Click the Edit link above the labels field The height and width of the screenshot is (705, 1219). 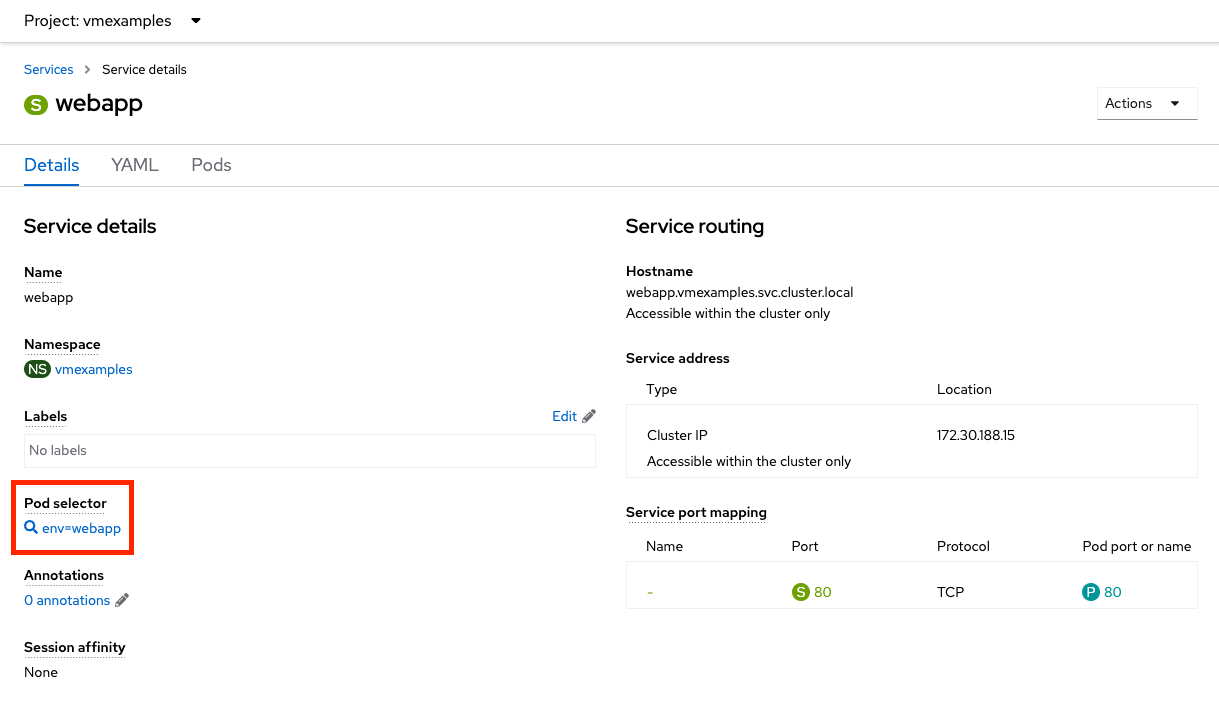564,415
